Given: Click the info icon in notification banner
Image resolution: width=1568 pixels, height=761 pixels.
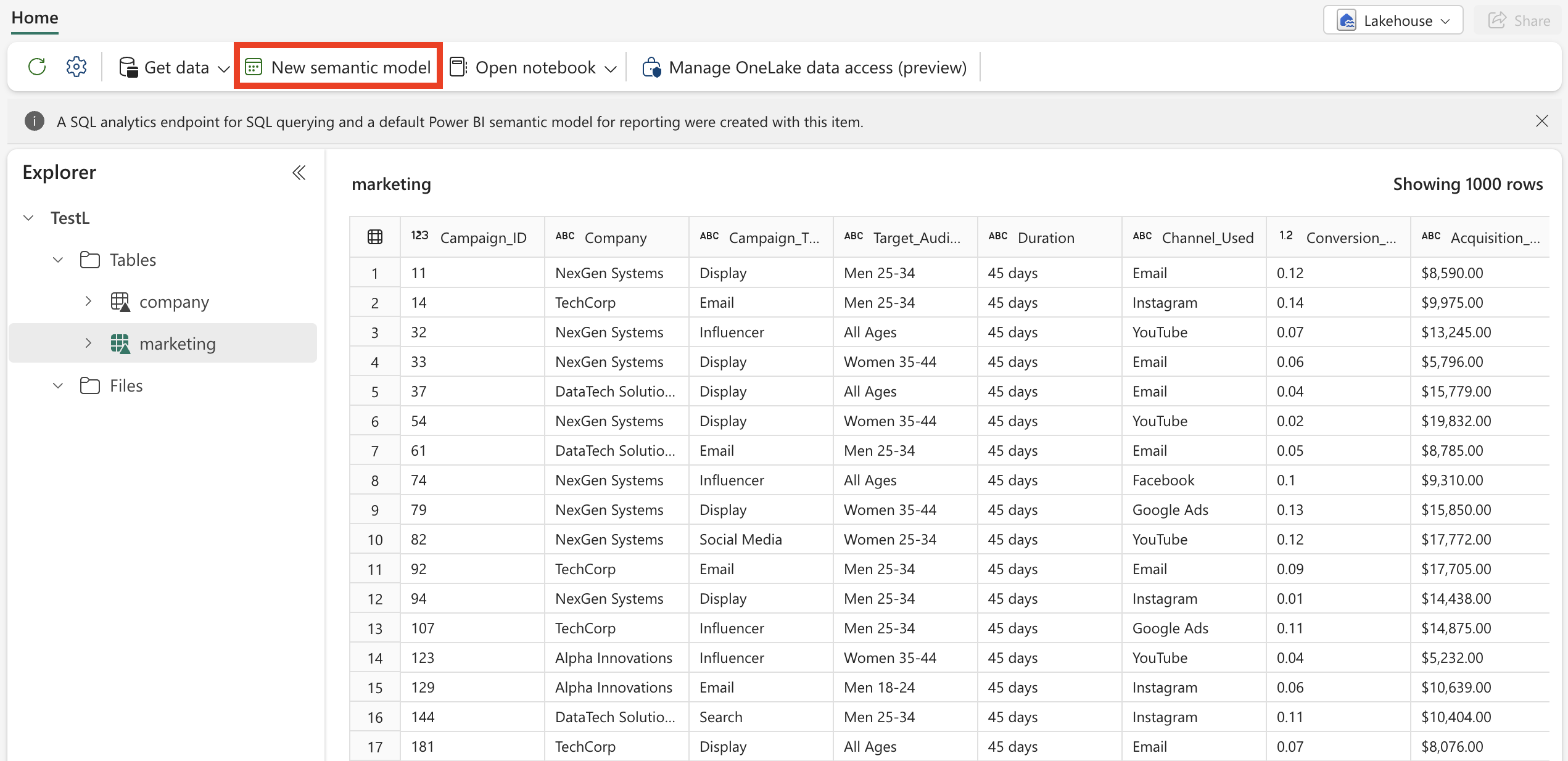Looking at the screenshot, I should pos(35,121).
